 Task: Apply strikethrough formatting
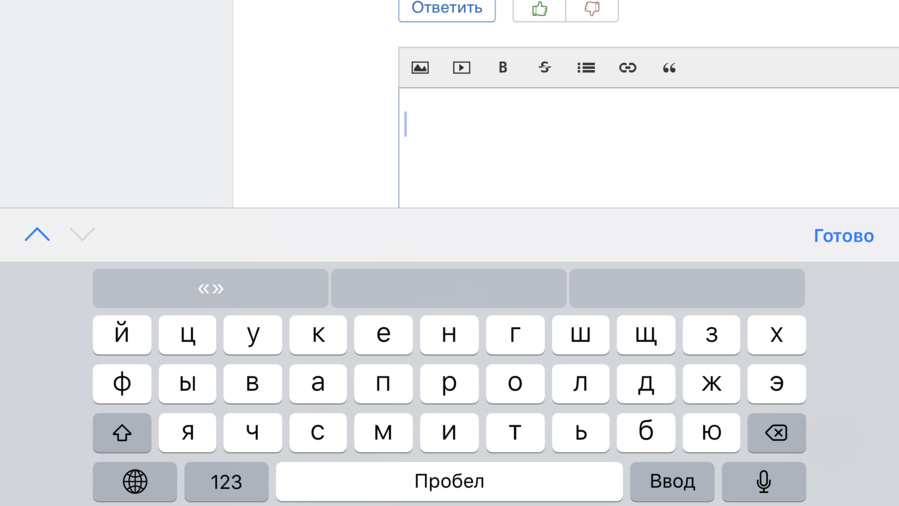coord(545,68)
